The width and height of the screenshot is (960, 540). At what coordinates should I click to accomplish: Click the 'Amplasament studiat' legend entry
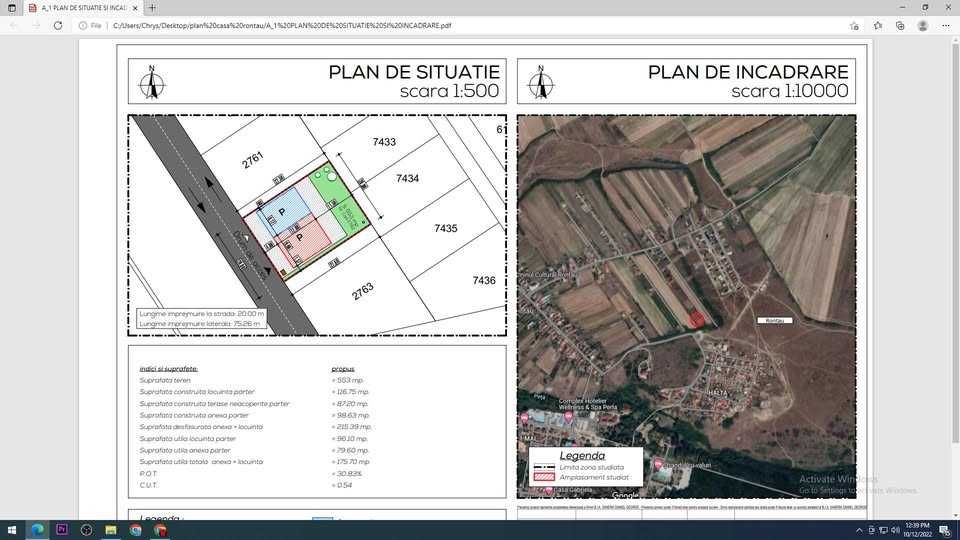click(x=594, y=477)
